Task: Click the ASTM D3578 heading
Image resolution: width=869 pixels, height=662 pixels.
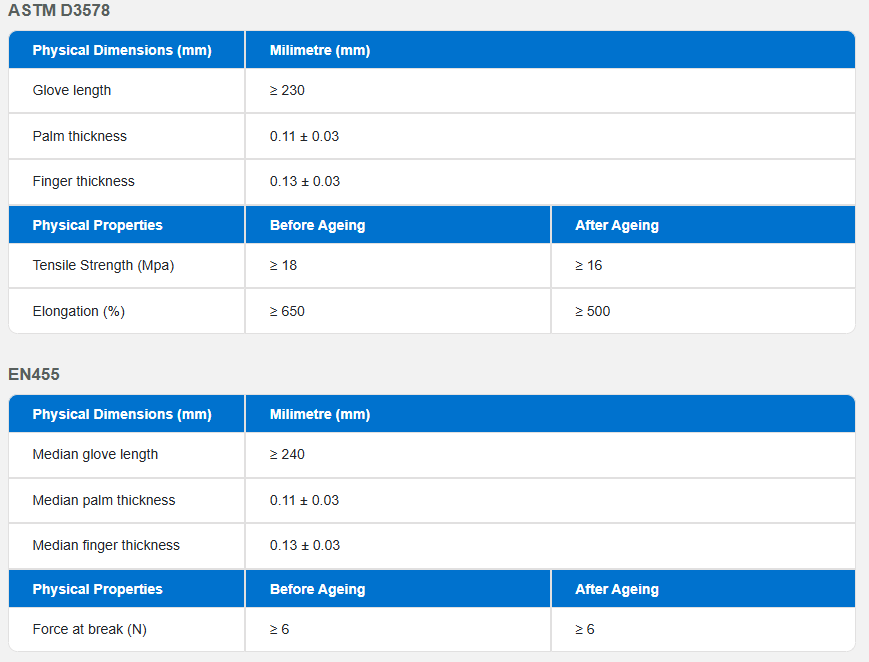Action: pos(59,10)
